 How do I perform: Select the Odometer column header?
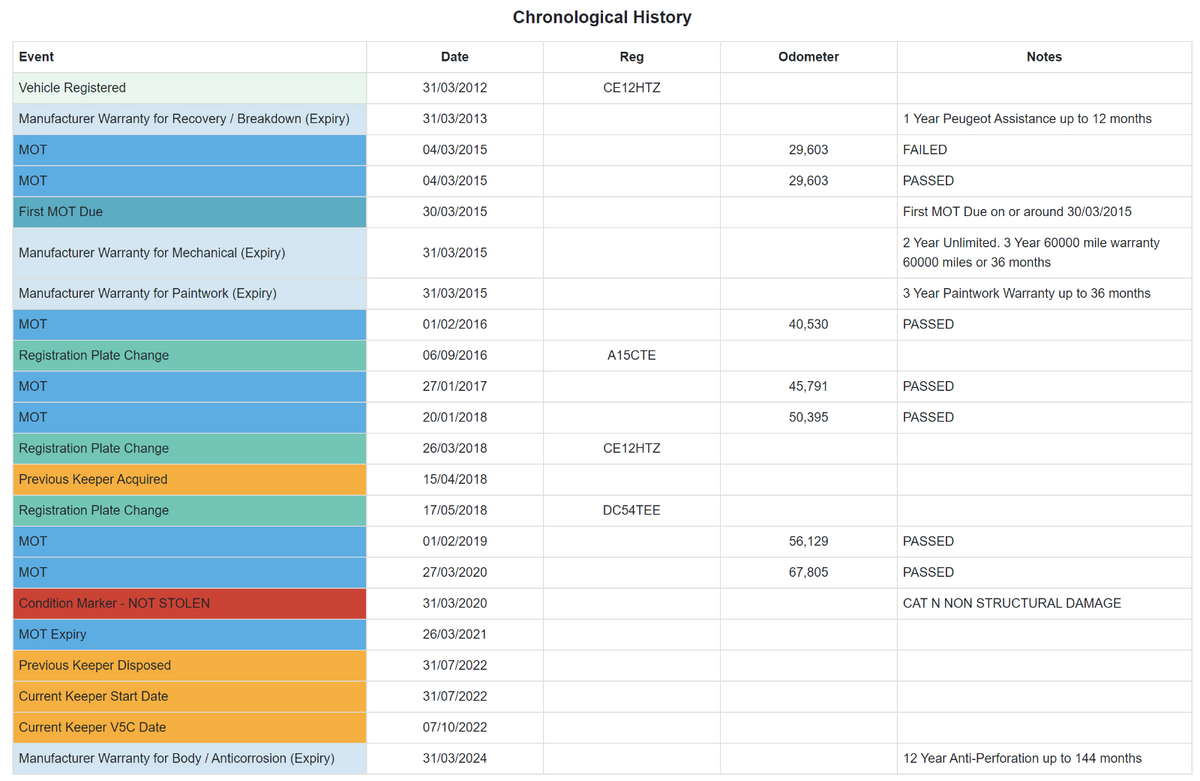[808, 57]
